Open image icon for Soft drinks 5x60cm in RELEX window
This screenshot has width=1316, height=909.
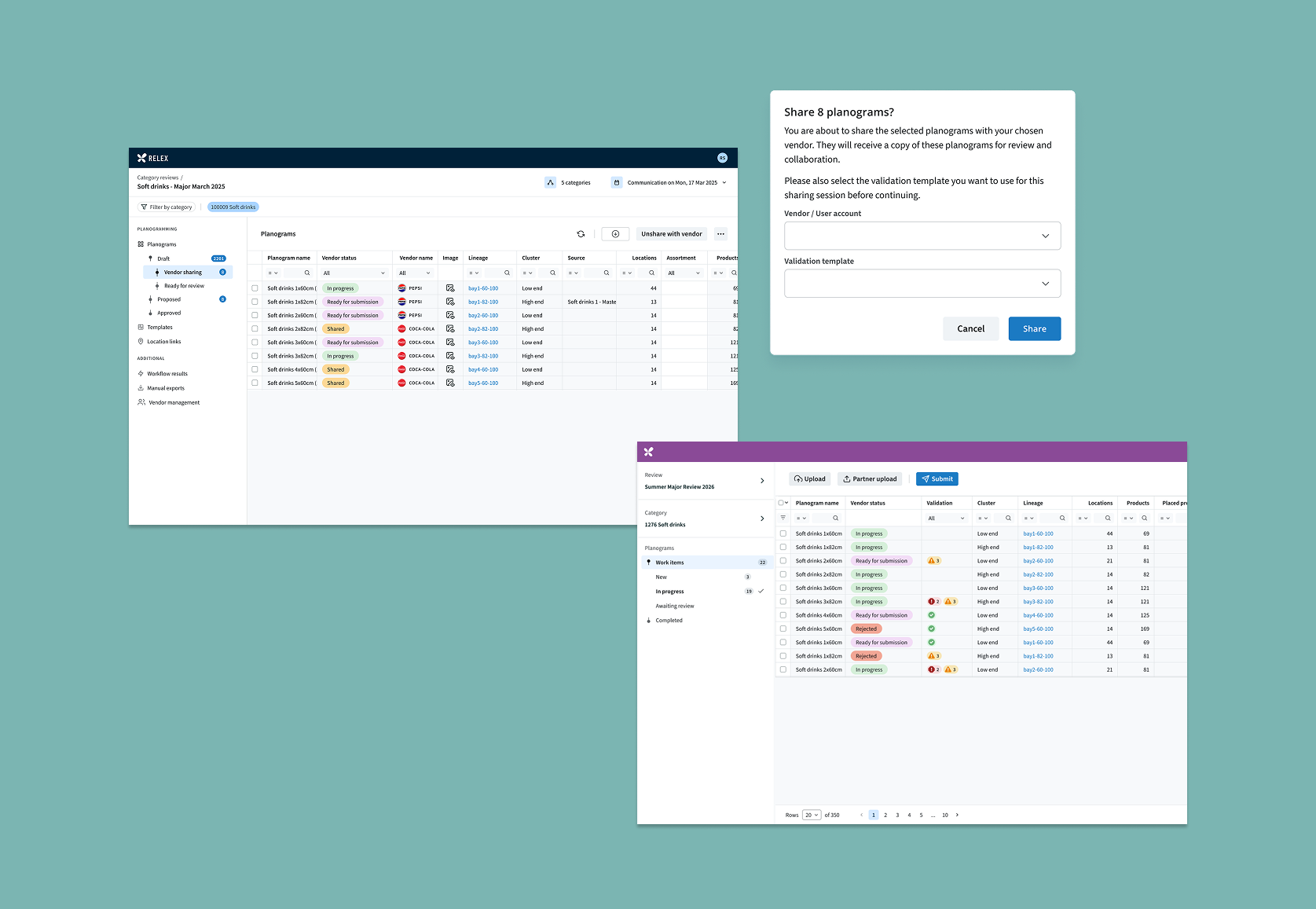pos(450,383)
